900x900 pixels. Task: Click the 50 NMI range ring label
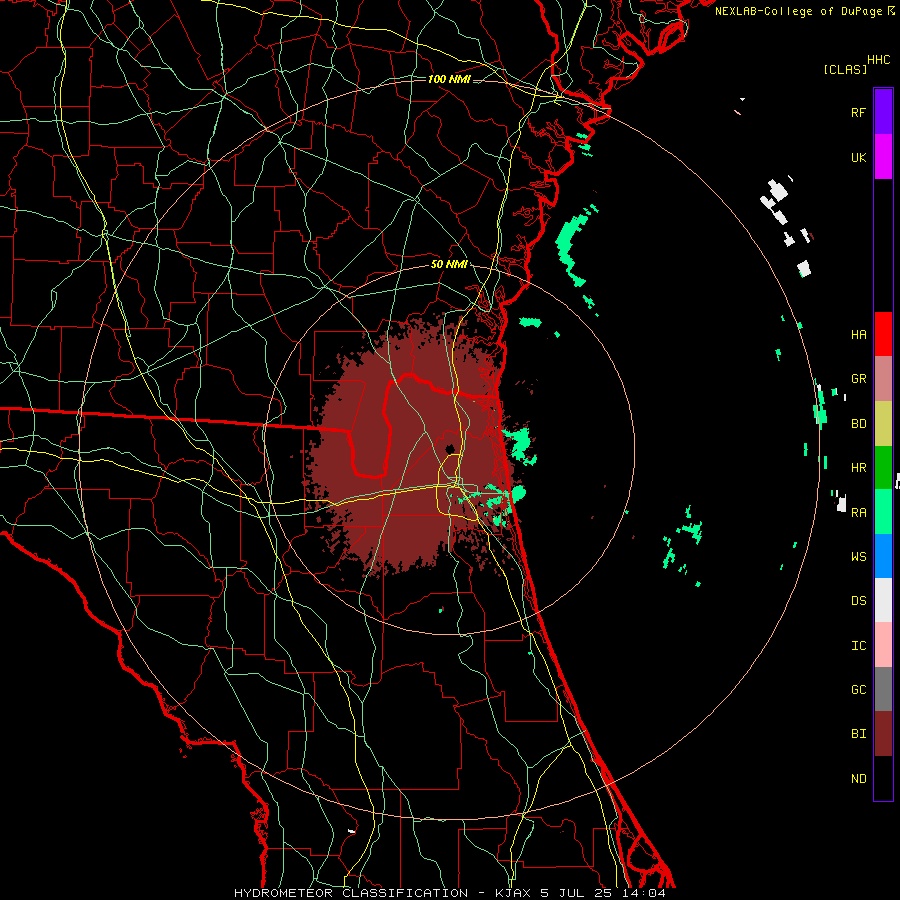click(449, 265)
